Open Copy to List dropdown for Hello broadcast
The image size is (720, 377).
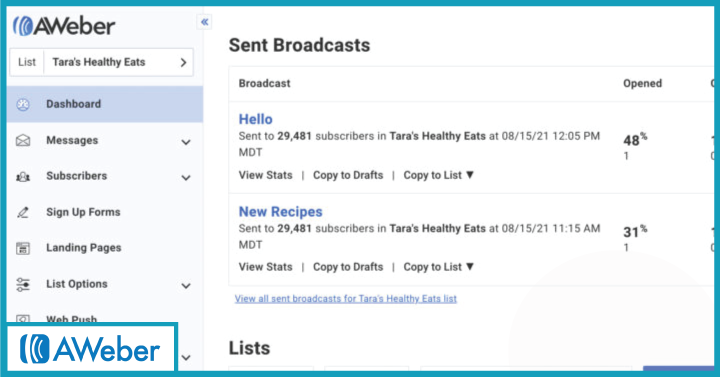click(x=439, y=175)
